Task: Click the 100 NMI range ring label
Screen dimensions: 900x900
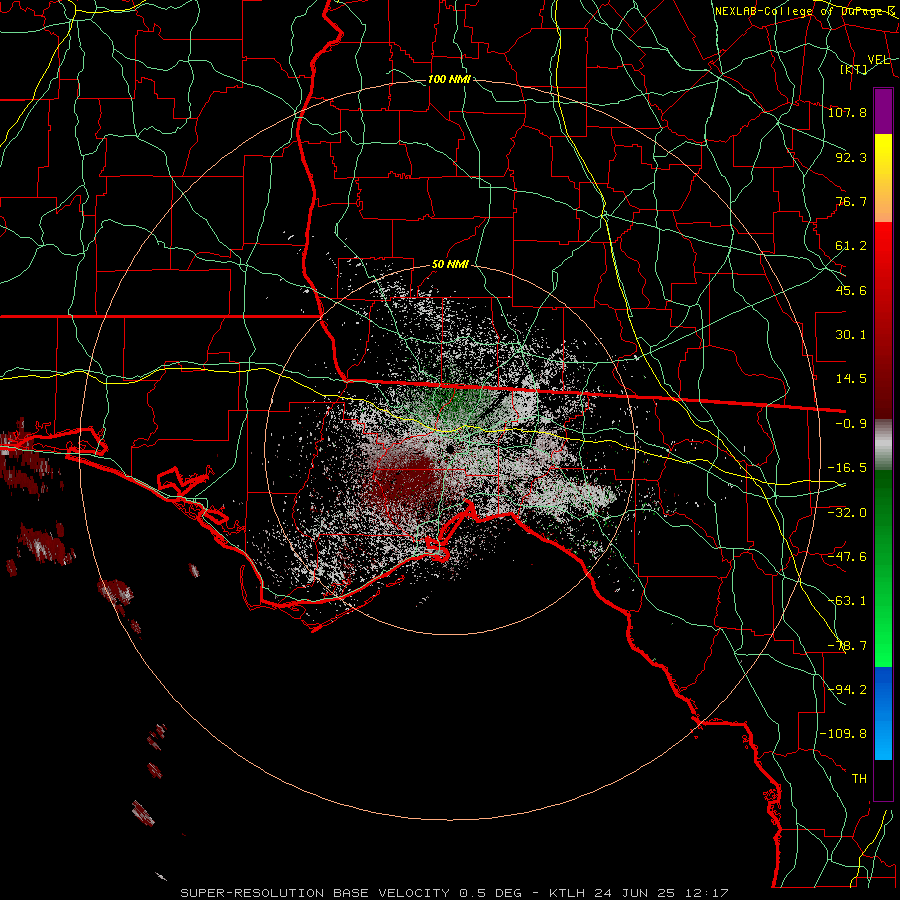Action: [x=449, y=79]
